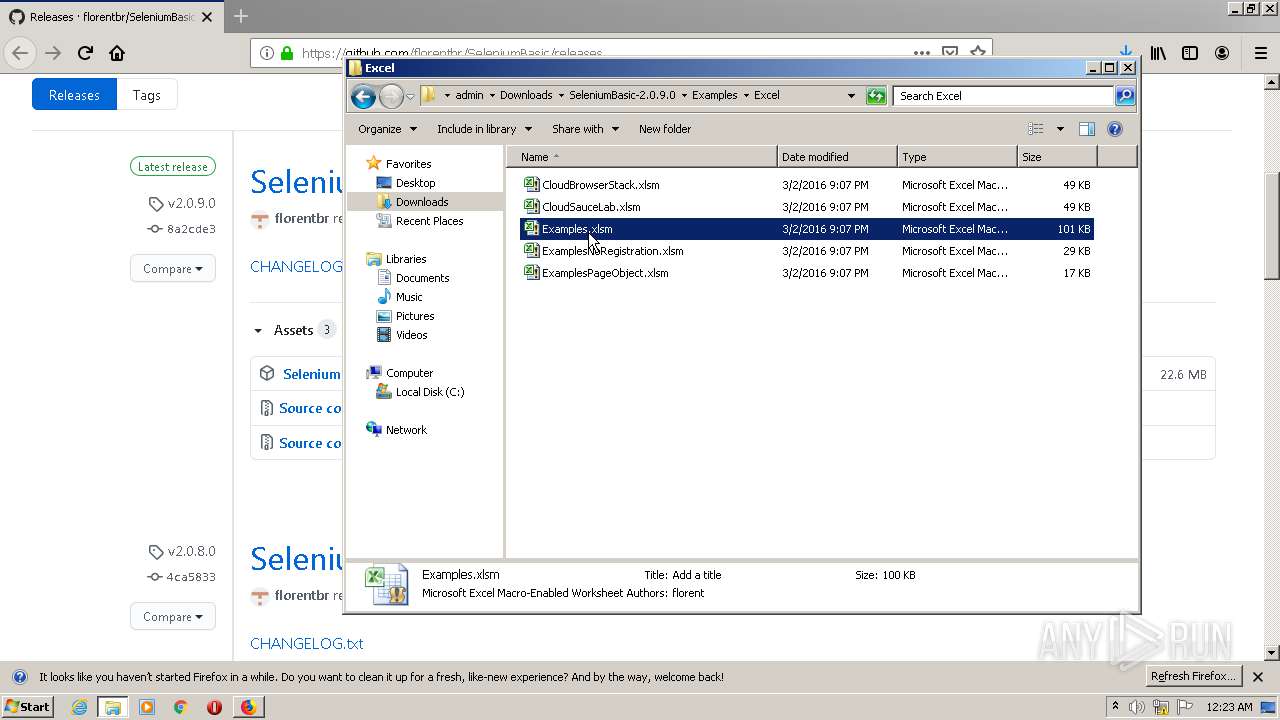Click the Explorer address bar refresh icon
The height and width of the screenshot is (720, 1280).
(x=876, y=96)
